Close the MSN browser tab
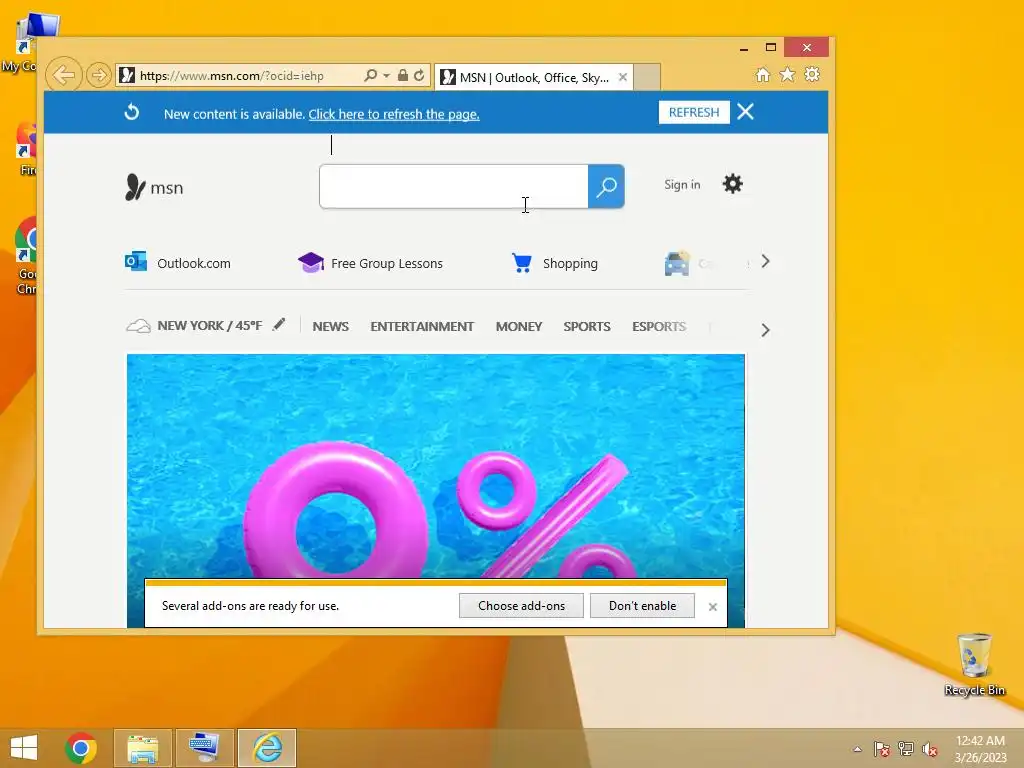The width and height of the screenshot is (1024, 768). tap(623, 77)
